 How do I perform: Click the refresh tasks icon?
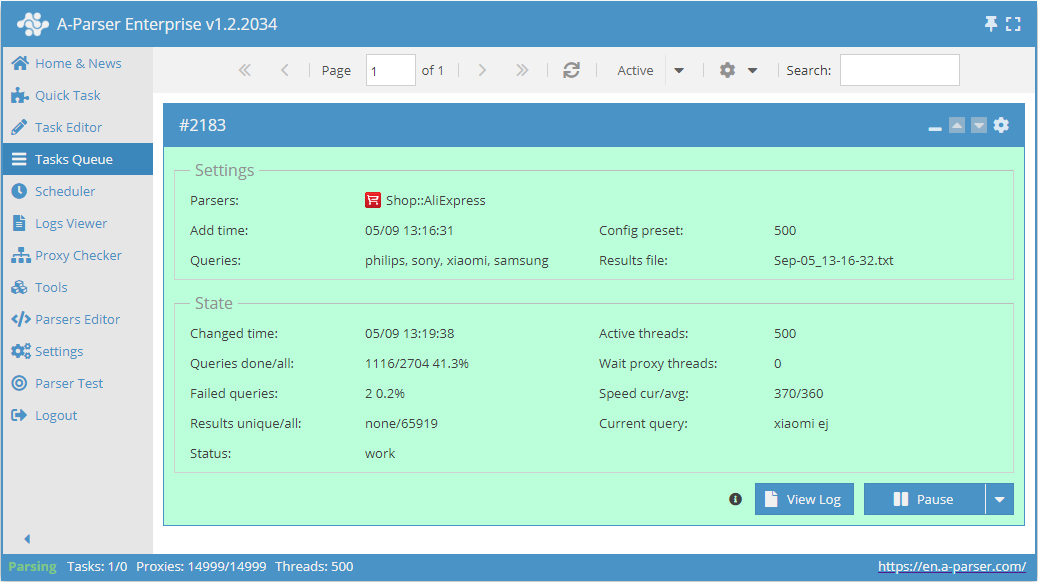pyautogui.click(x=571, y=70)
